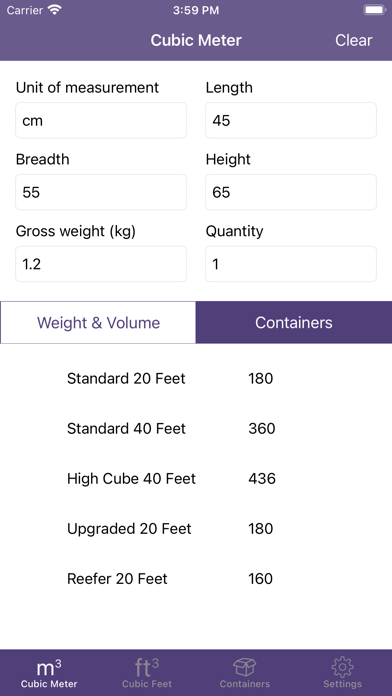Edit the Gross weight field showing 1.2
Image resolution: width=392 pixels, height=696 pixels.
tap(101, 264)
